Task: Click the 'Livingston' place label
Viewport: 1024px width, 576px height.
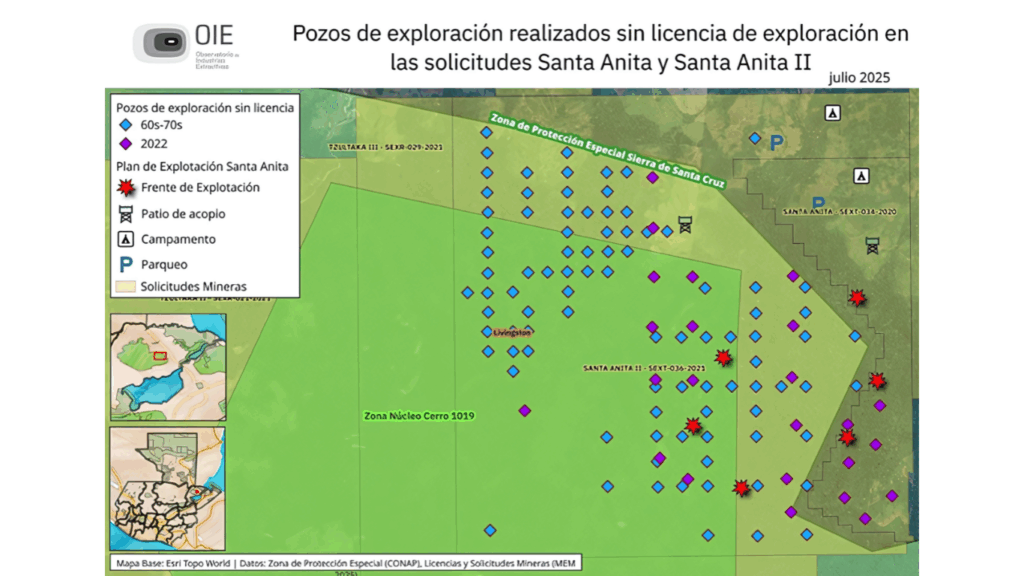Action: tap(512, 333)
